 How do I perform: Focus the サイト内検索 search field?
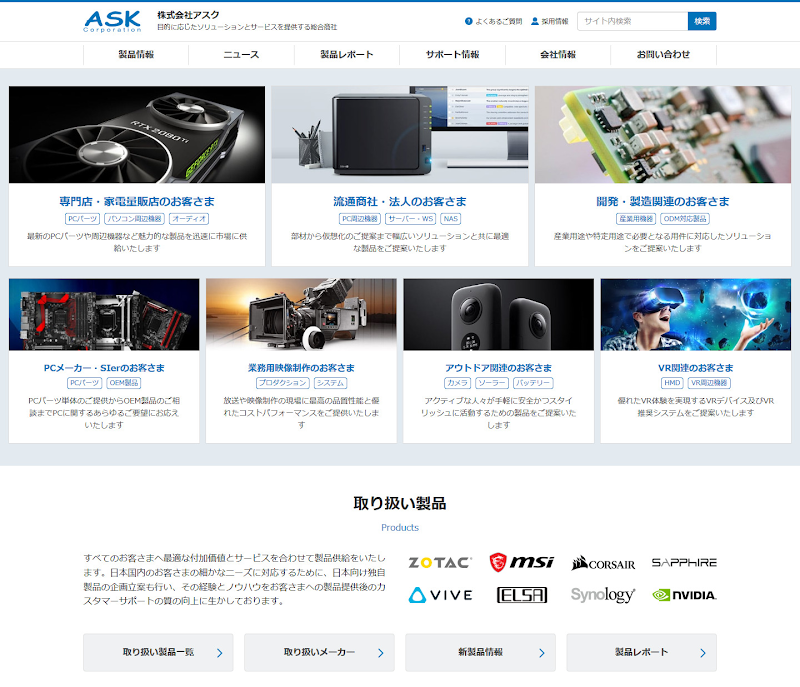coord(633,21)
